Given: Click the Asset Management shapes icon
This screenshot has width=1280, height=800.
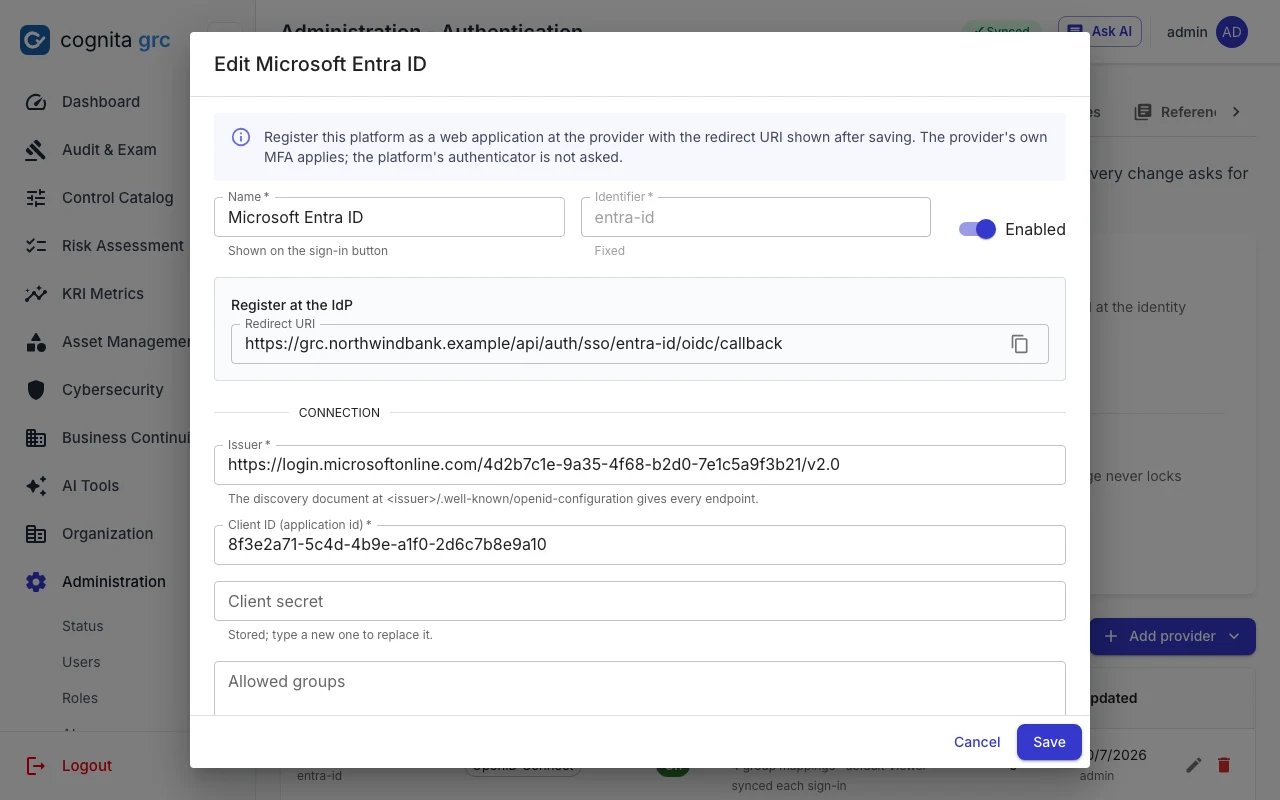Looking at the screenshot, I should [36, 342].
